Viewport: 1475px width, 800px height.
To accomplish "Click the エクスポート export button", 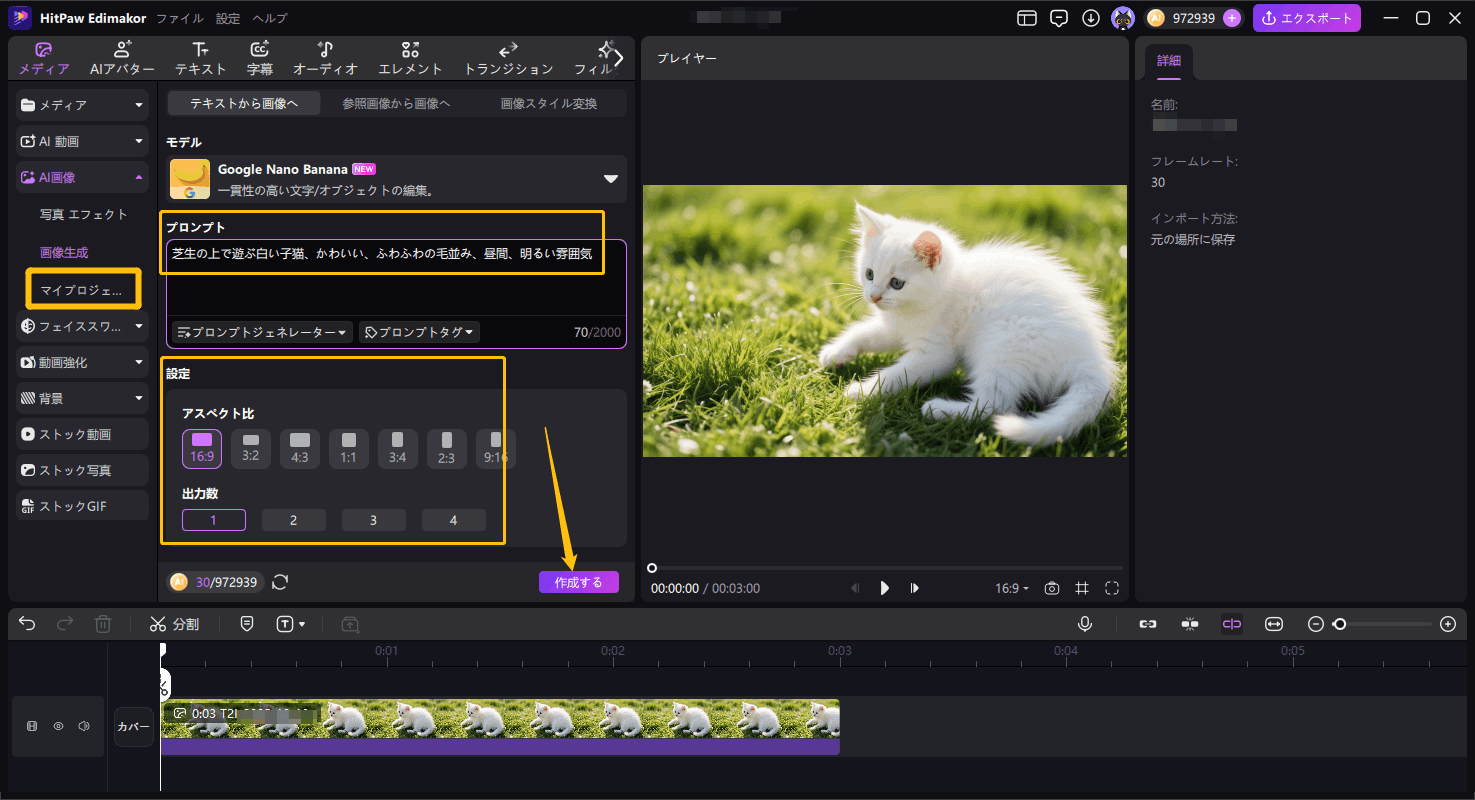I will [1306, 18].
